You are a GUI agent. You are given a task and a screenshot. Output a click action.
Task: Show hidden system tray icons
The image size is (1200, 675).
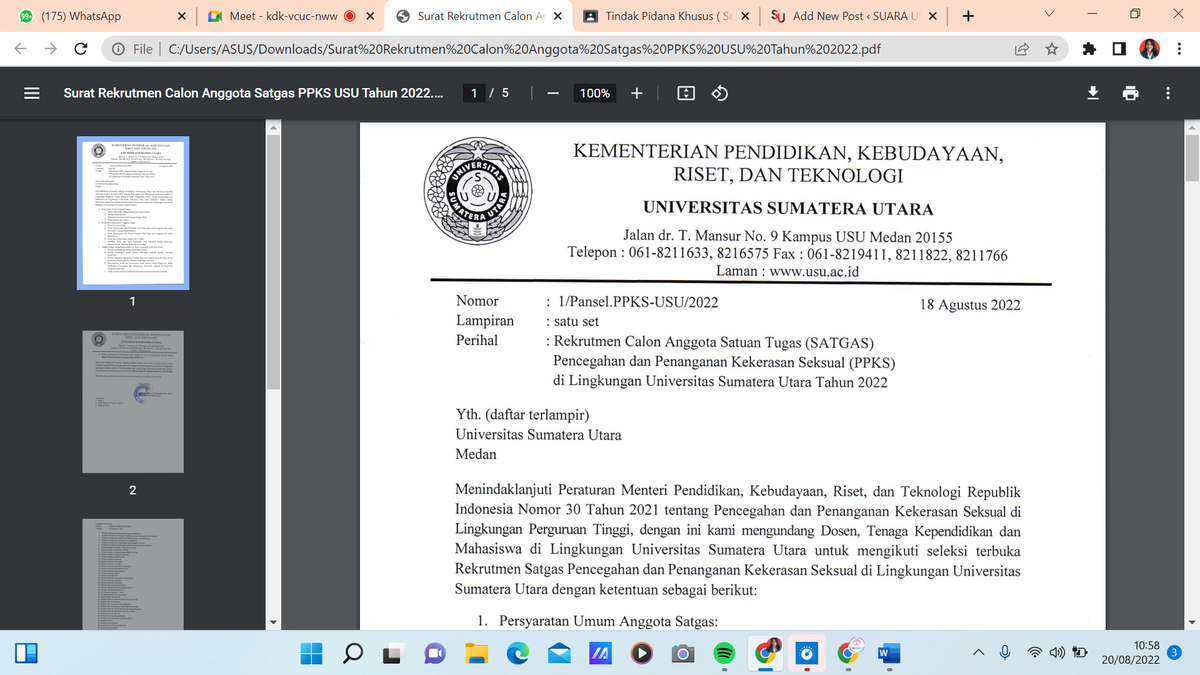click(977, 653)
